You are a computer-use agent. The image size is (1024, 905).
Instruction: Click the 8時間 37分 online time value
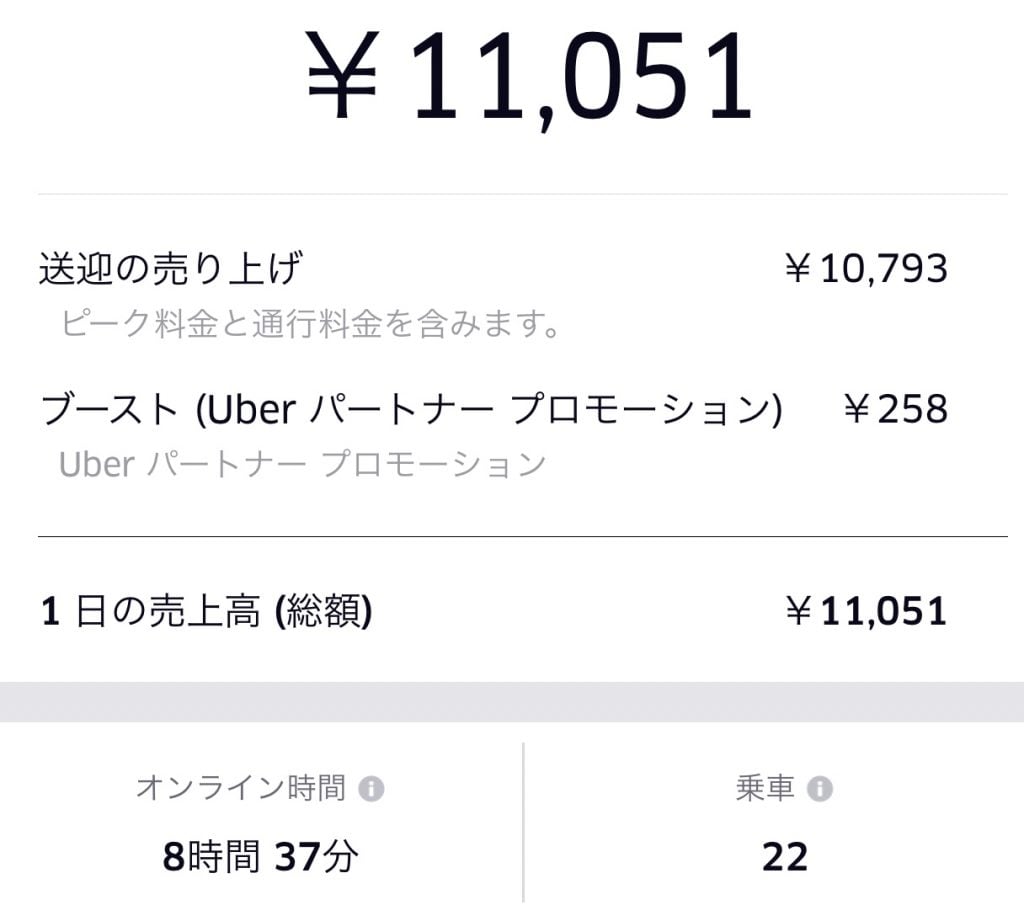(x=260, y=856)
